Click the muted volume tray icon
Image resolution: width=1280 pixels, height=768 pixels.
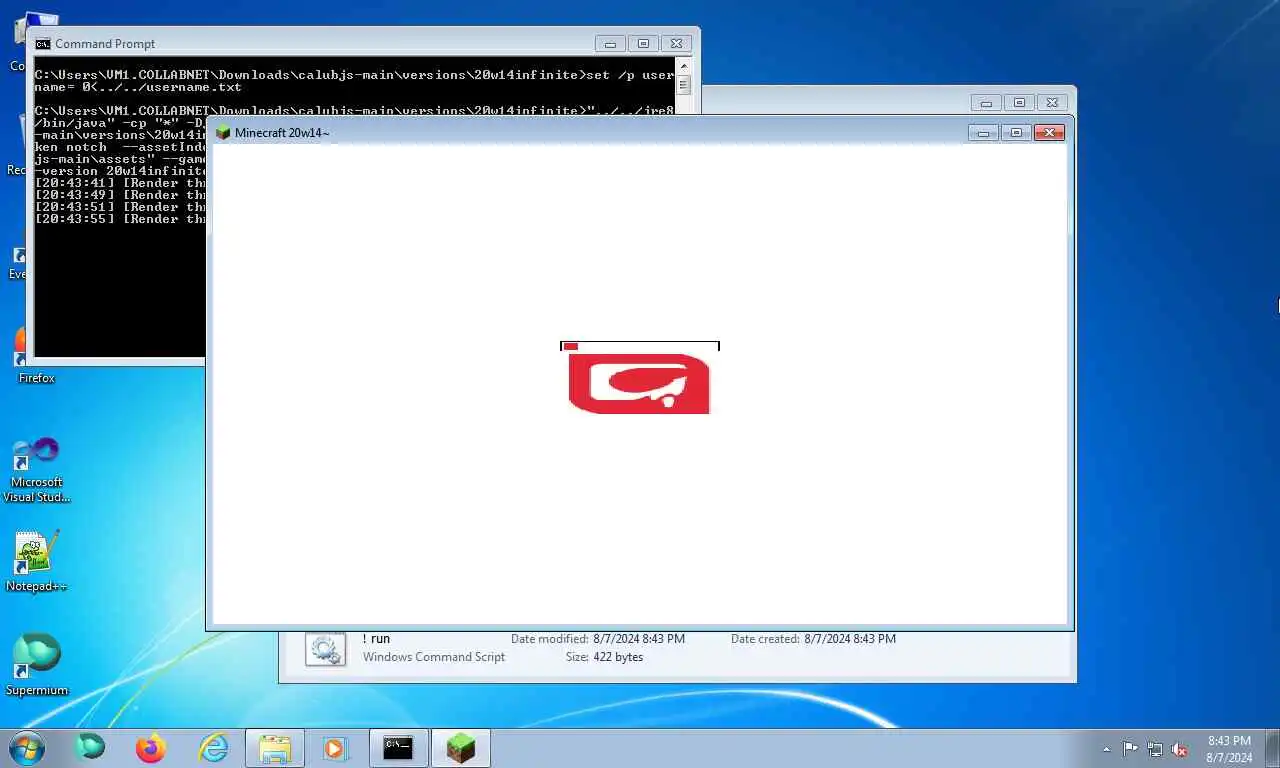tap(1180, 749)
